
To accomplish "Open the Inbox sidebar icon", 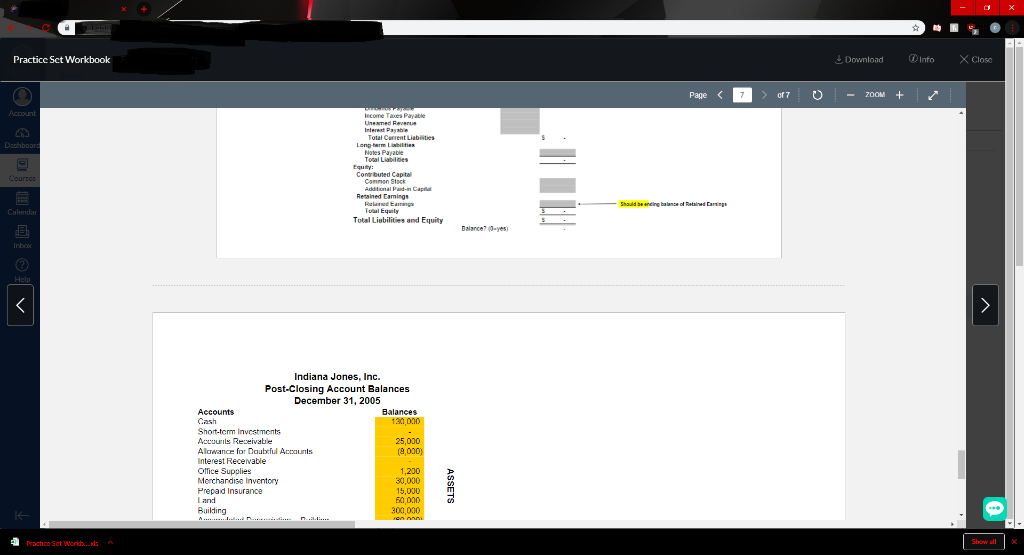I will [x=22, y=236].
